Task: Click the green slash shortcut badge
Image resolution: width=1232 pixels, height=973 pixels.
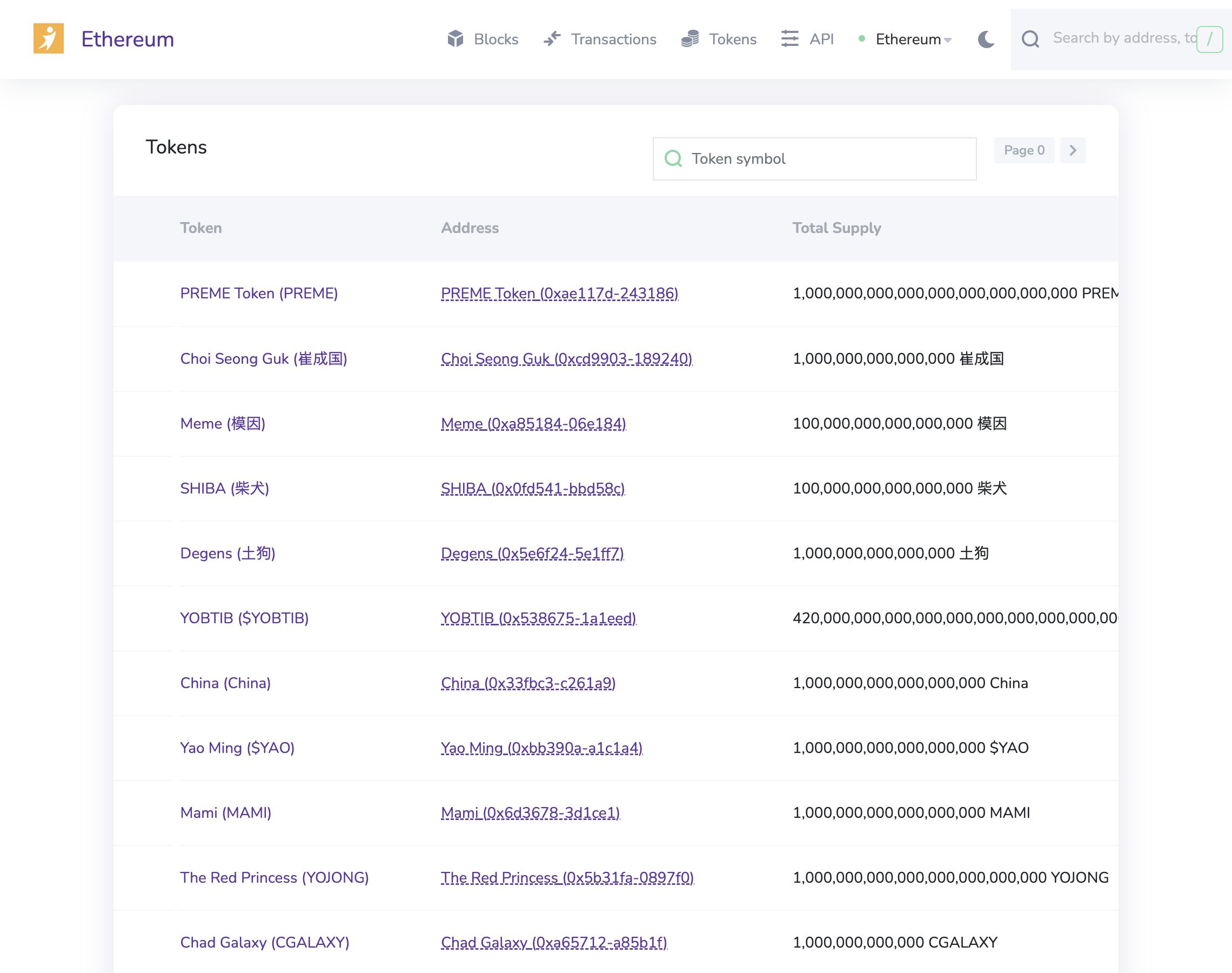Action: point(1209,39)
